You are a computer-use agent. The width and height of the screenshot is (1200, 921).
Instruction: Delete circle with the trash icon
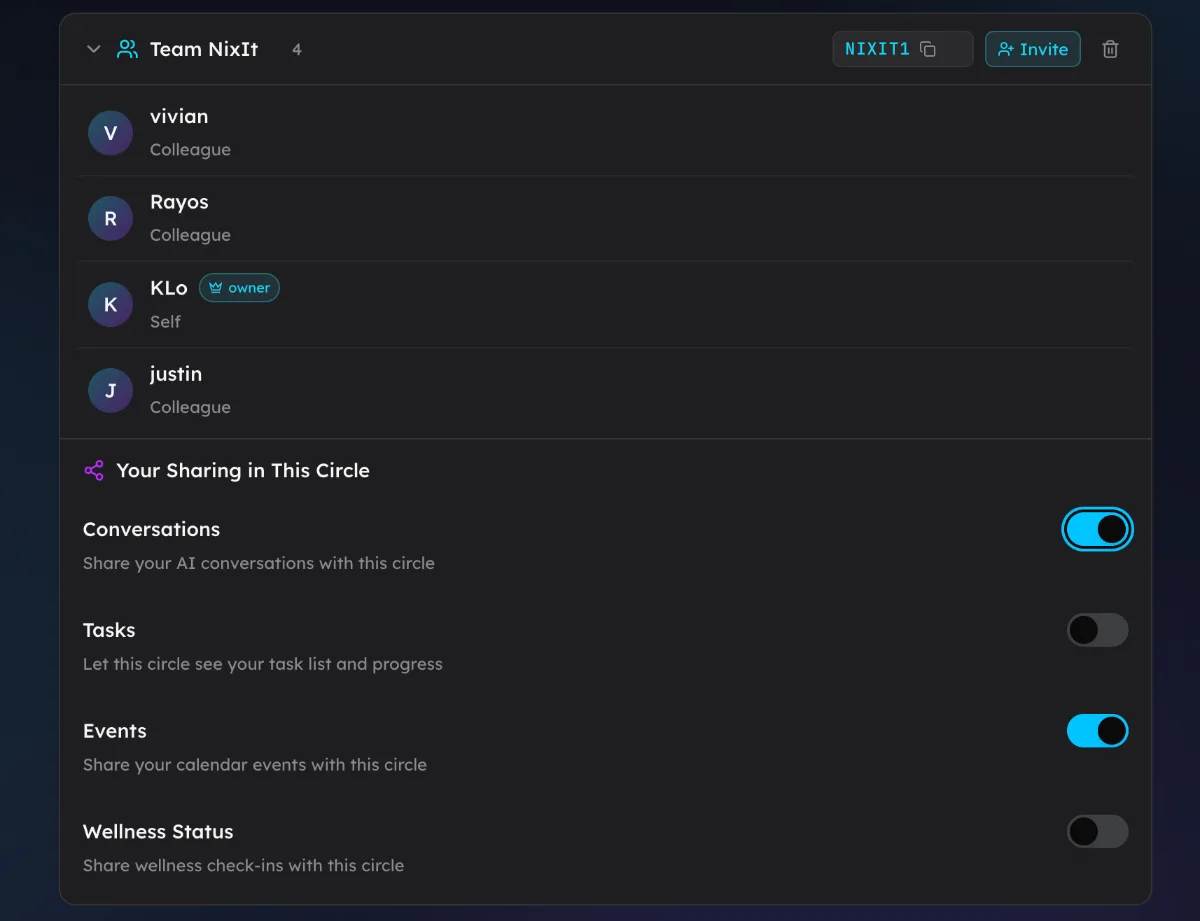(1110, 49)
